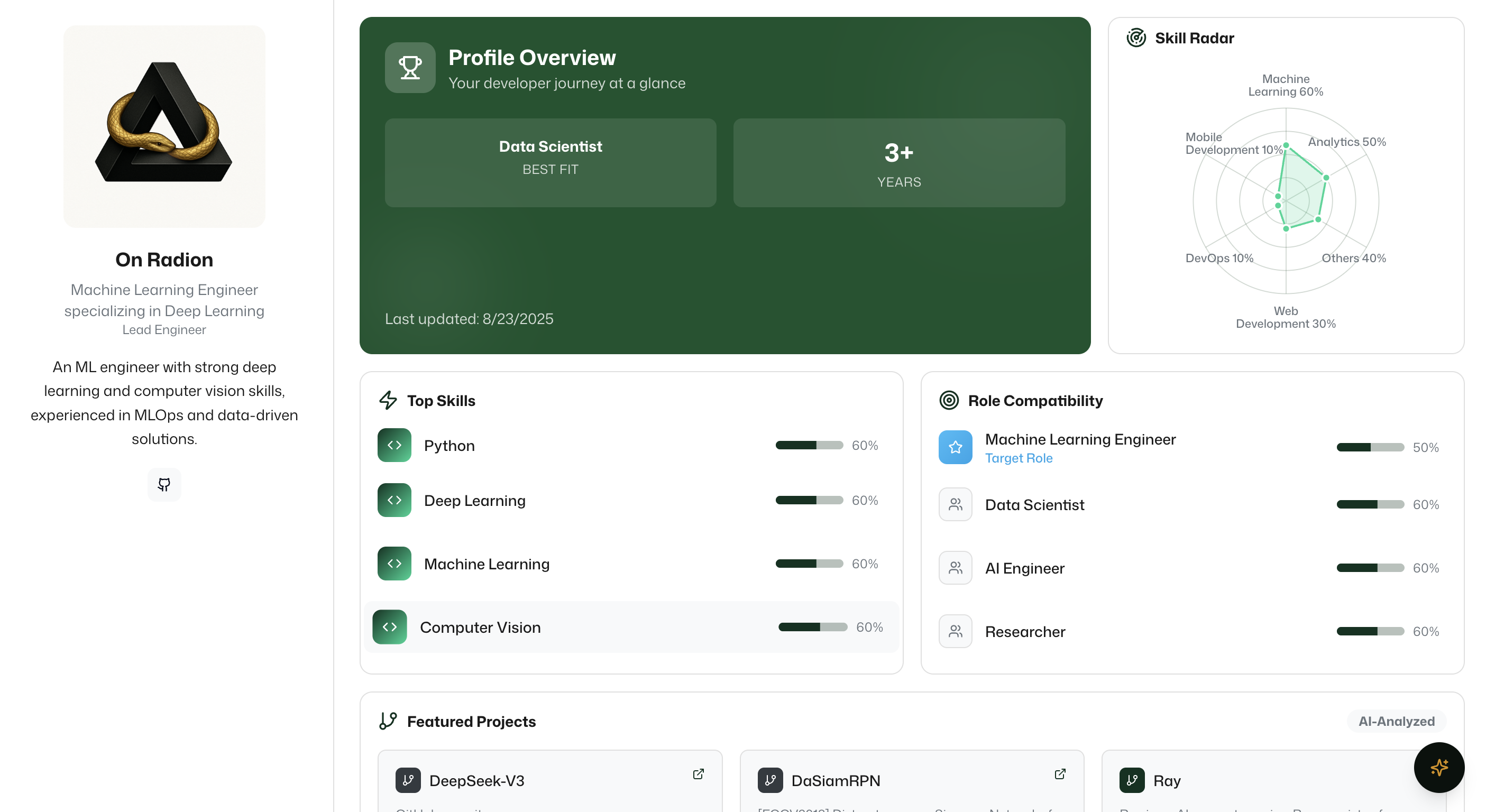Click the people icon next to Data Scientist role
This screenshot has width=1486, height=812.
(x=955, y=505)
